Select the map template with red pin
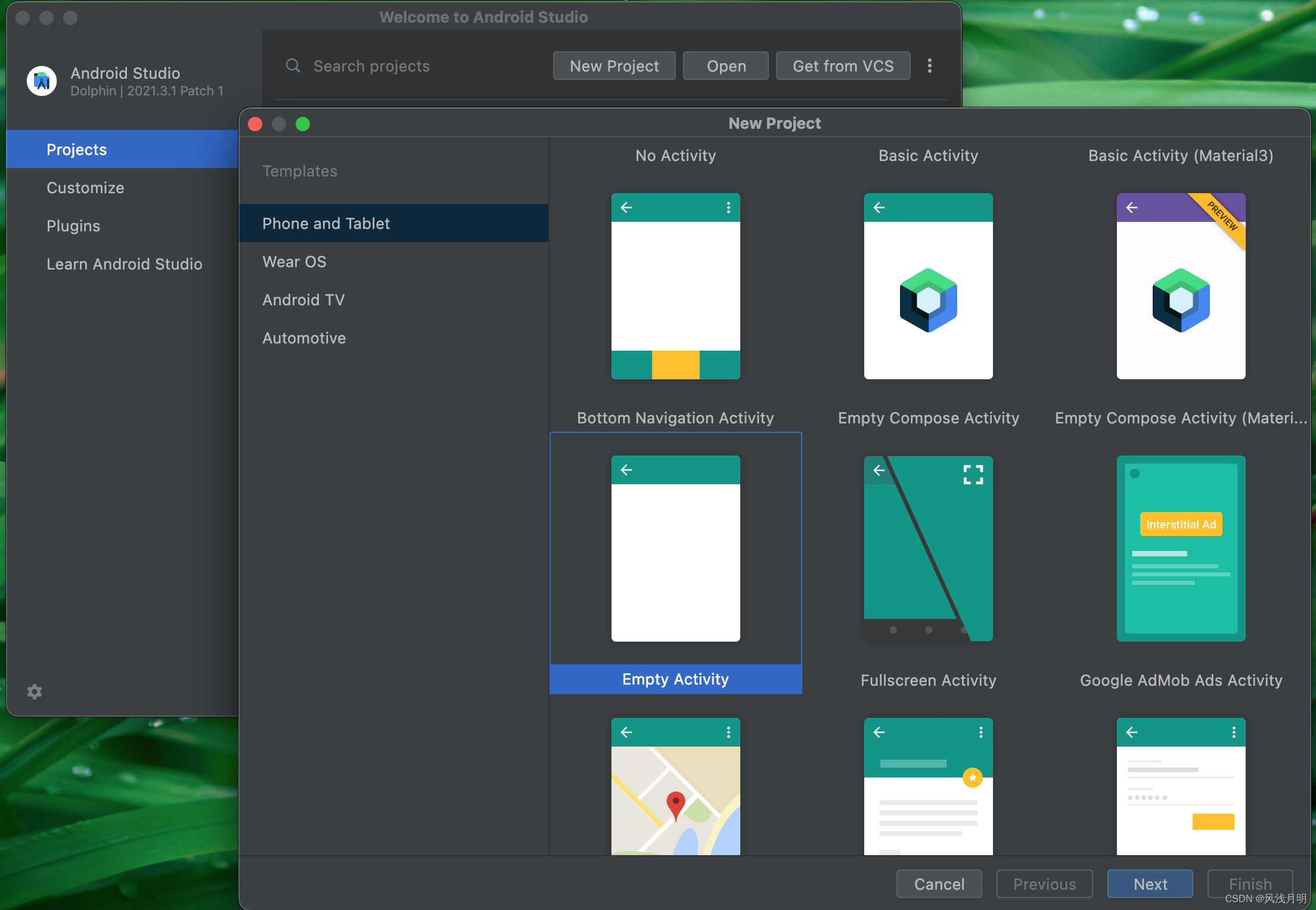Screen dimensions: 1316x910 [675, 786]
